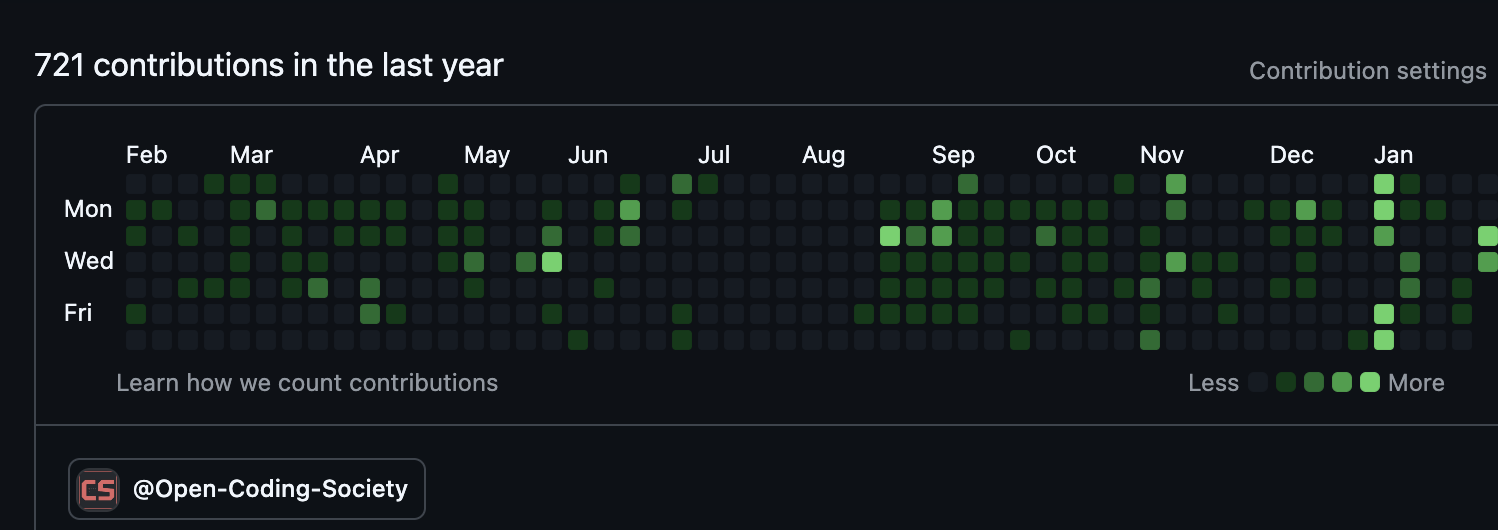Click the Wed weekday row label

coord(88,261)
